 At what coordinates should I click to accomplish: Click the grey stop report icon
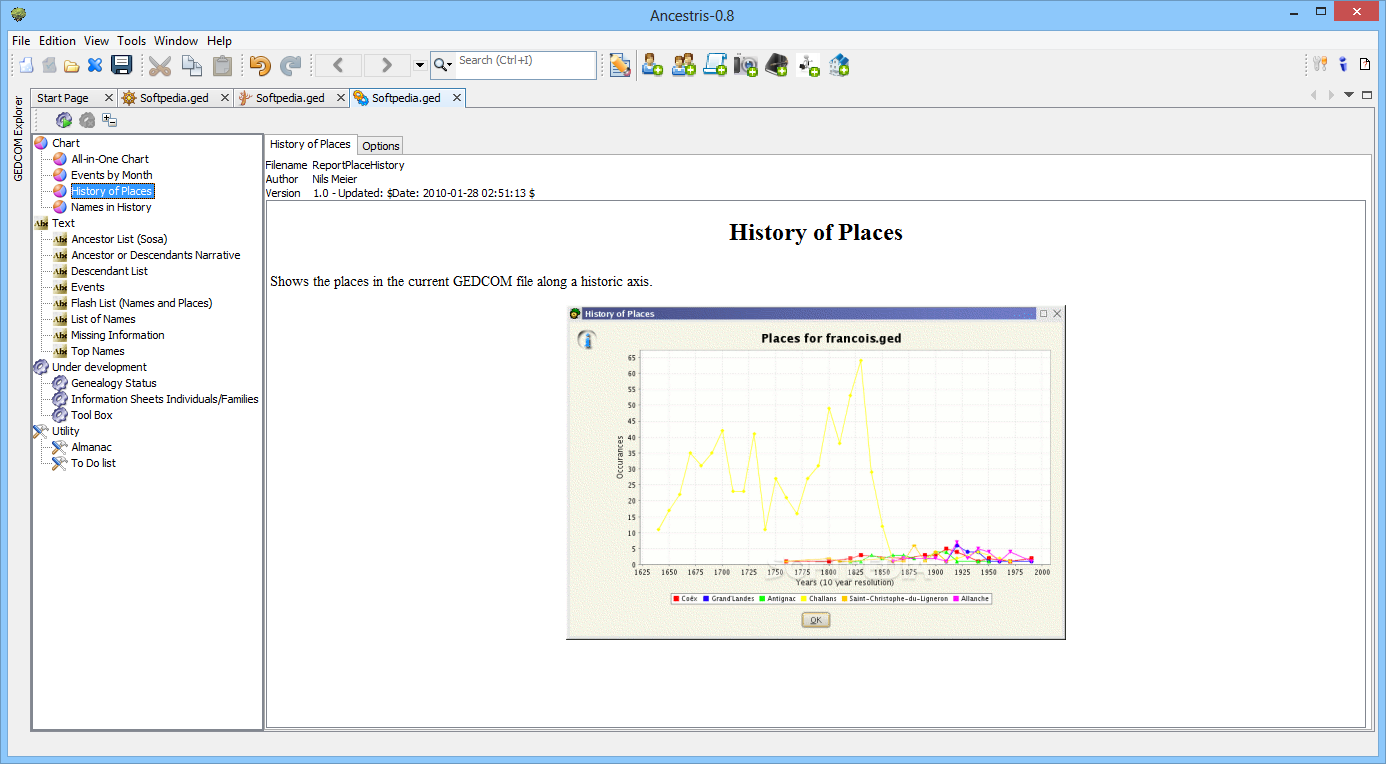pos(87,120)
